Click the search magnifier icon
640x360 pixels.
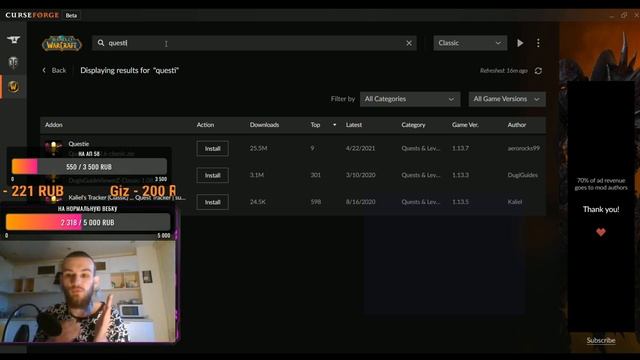tap(101, 43)
